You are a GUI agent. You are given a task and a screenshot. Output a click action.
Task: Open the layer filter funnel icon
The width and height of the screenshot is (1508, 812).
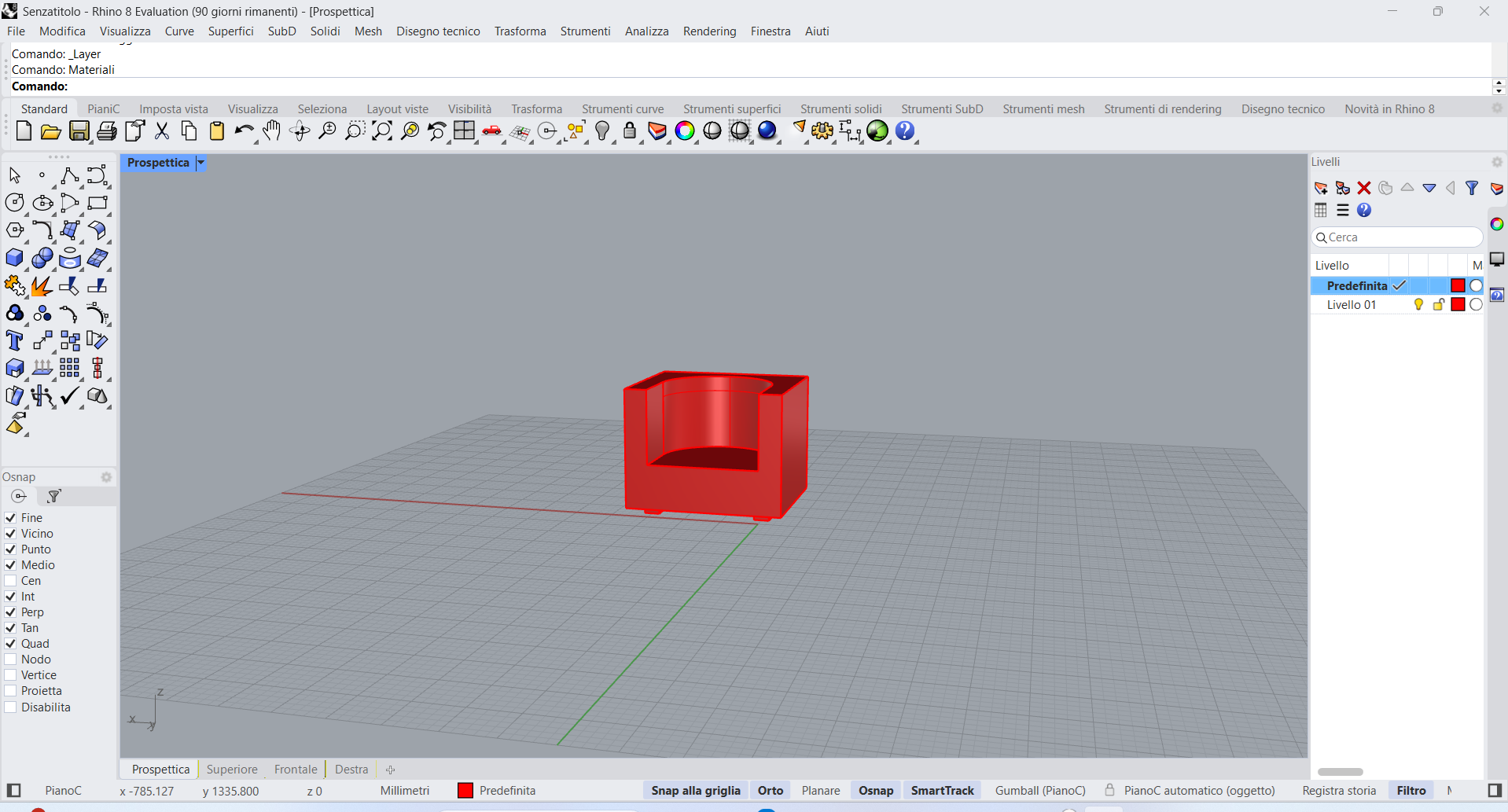coord(1472,188)
